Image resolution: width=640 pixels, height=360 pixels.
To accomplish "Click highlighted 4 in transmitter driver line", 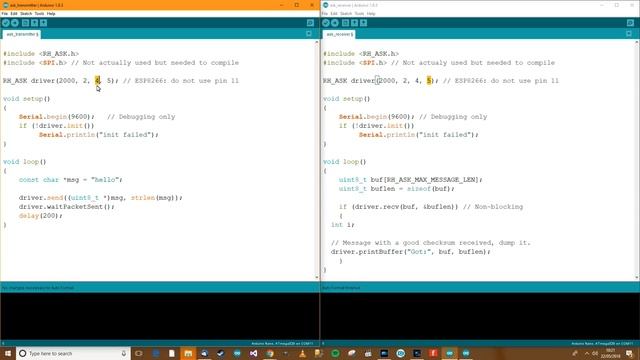I will 98,80.
